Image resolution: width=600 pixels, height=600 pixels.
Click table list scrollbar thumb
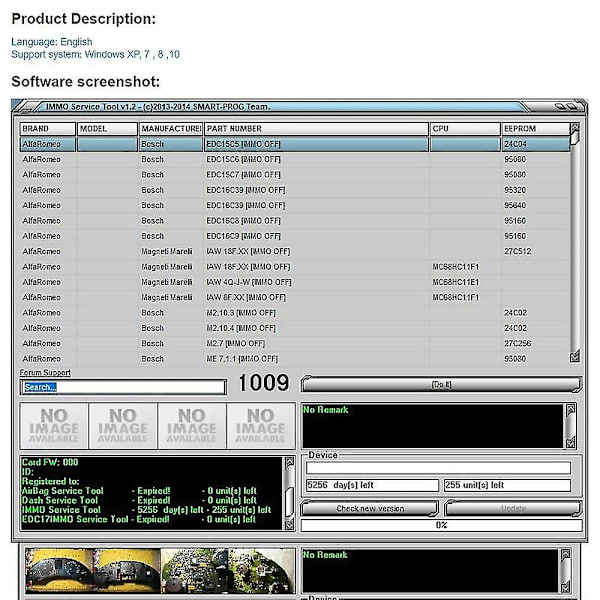(575, 139)
